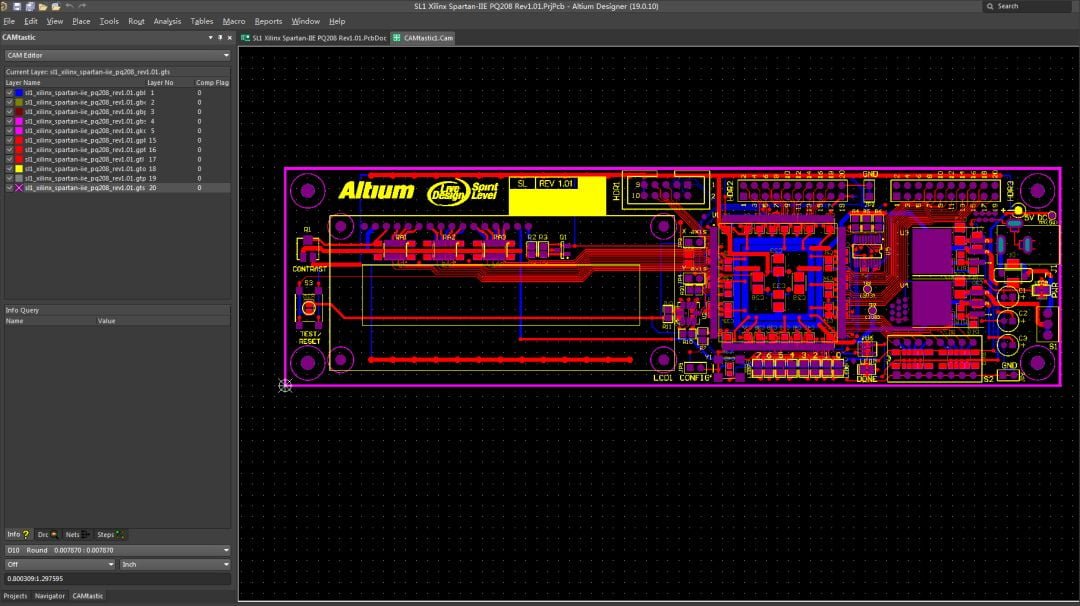This screenshot has height=606, width=1080.
Task: Click the Redo arrow icon
Action: click(82, 6)
